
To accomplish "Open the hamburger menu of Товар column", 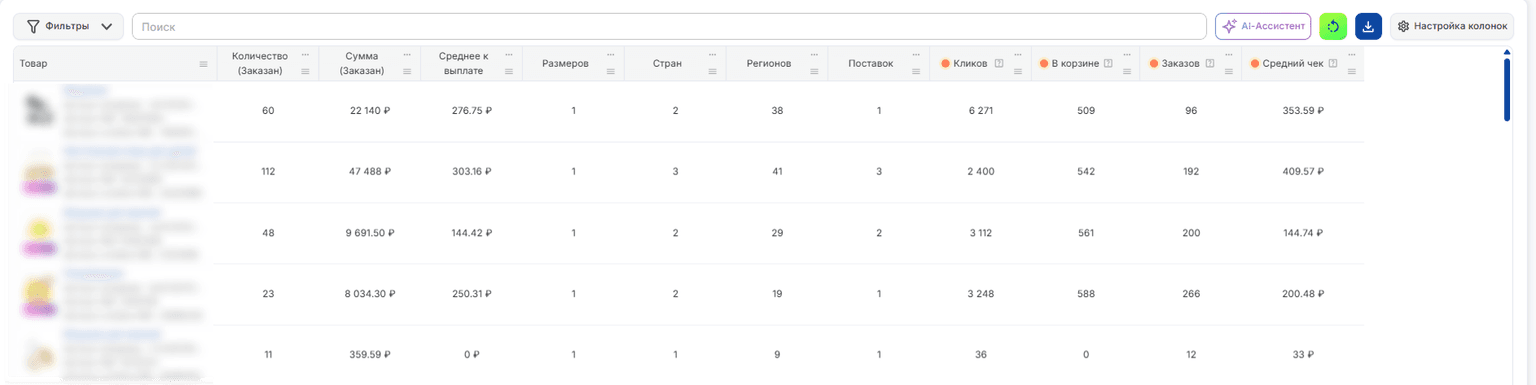I will coord(204,64).
